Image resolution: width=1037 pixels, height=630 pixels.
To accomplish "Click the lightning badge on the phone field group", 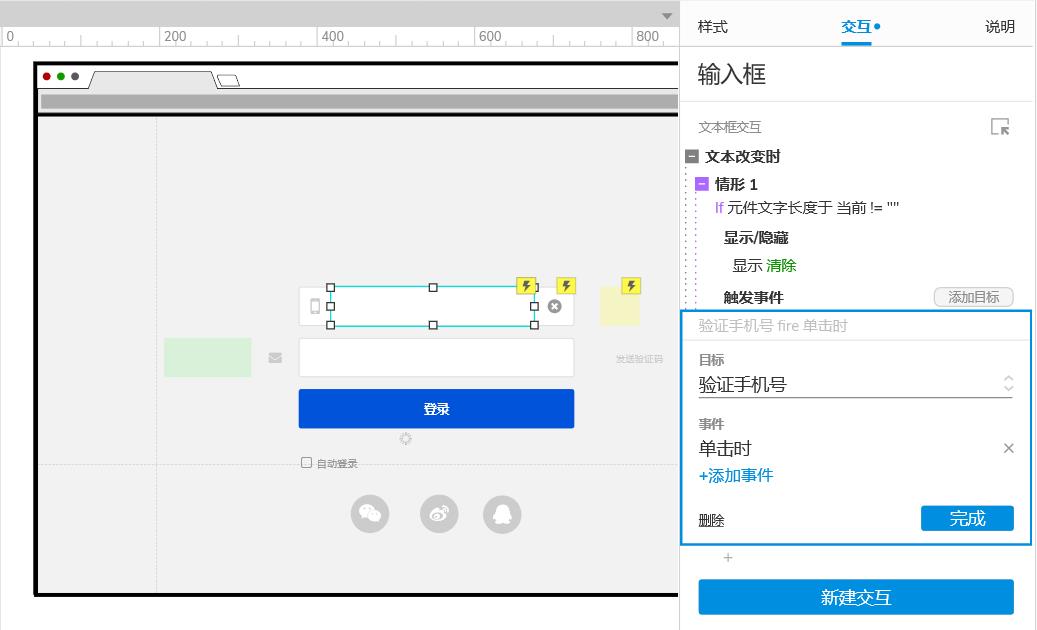I will [x=566, y=286].
